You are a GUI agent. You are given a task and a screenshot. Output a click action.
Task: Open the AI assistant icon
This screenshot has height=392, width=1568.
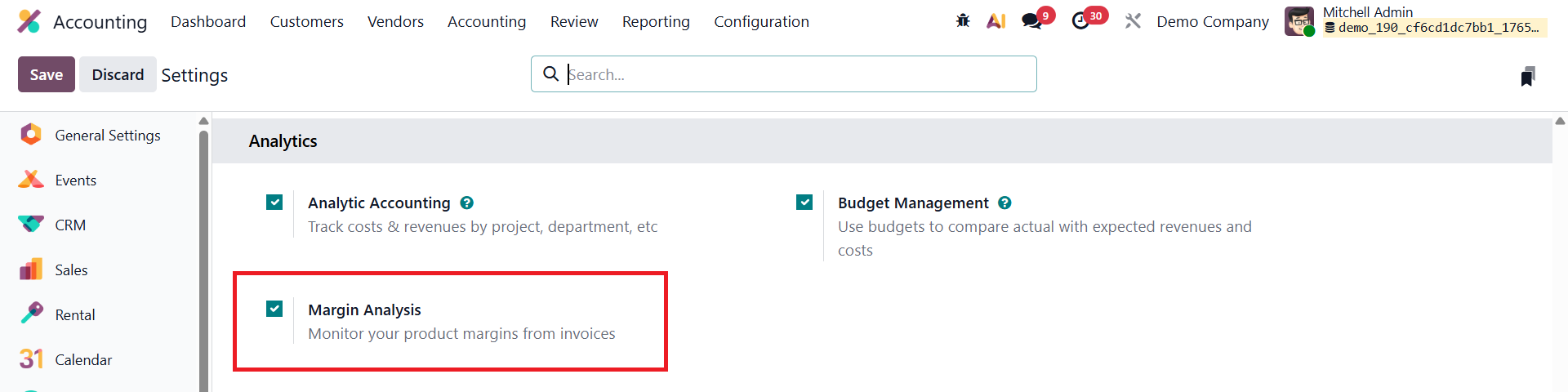click(996, 21)
